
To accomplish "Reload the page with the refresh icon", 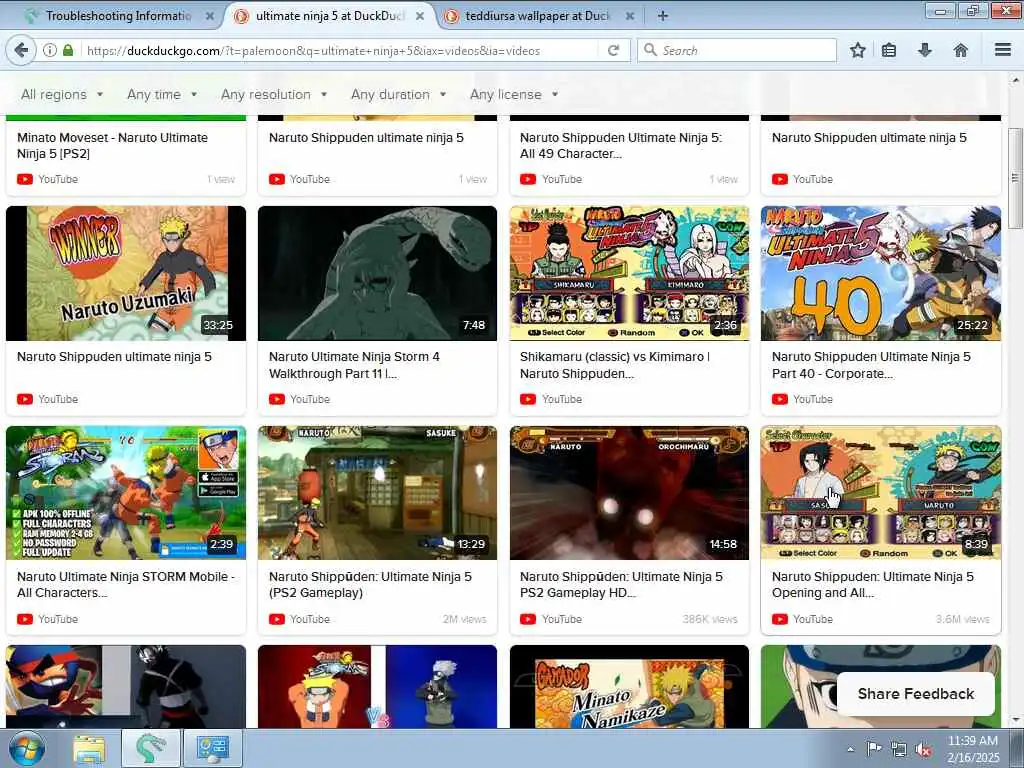I will 613,50.
